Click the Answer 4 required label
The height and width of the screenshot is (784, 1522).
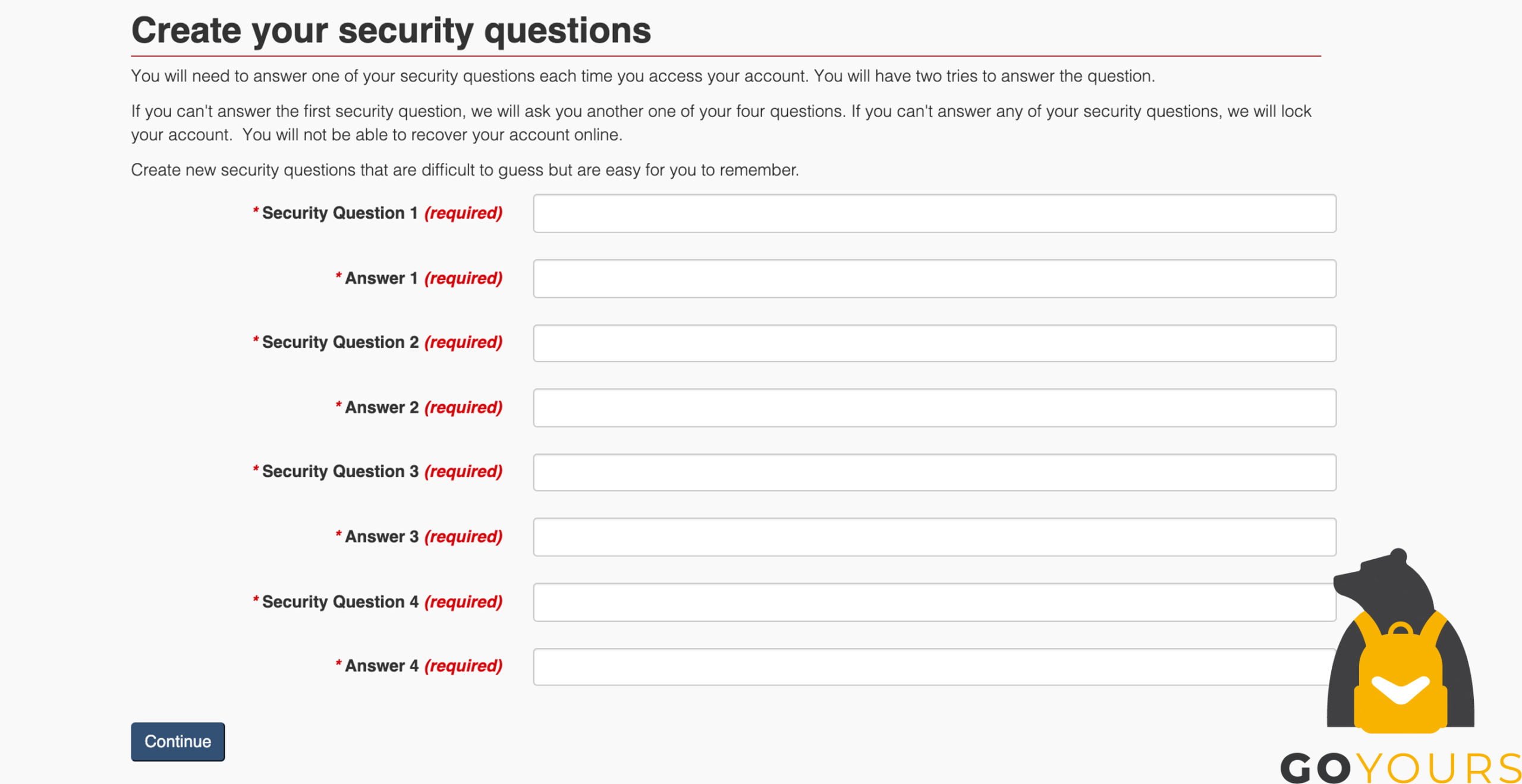click(x=419, y=666)
